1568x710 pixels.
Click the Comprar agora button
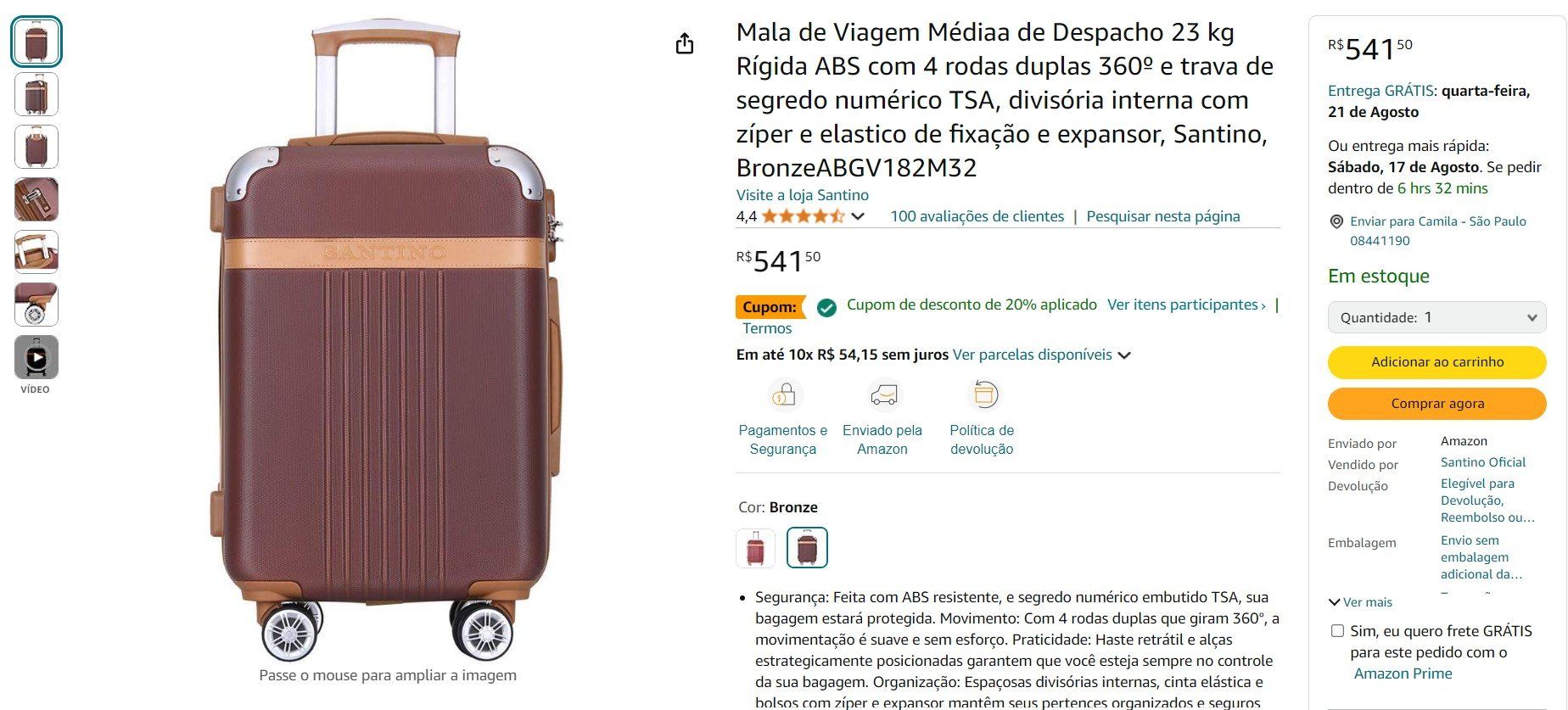tap(1436, 404)
